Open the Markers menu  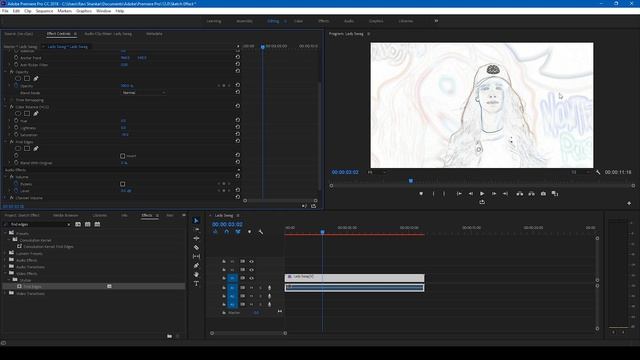[64, 11]
